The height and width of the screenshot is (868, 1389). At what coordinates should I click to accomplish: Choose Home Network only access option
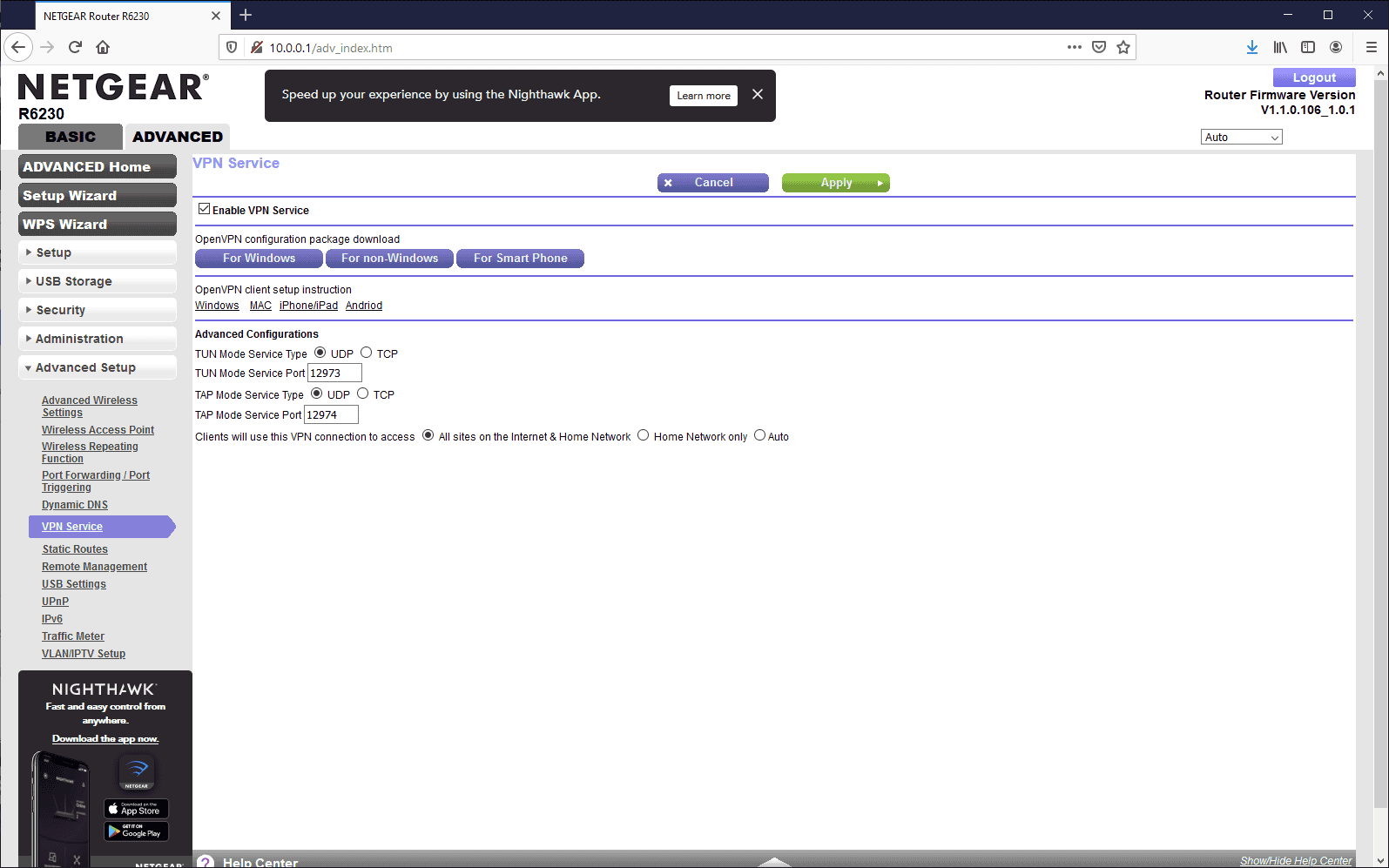pos(644,435)
